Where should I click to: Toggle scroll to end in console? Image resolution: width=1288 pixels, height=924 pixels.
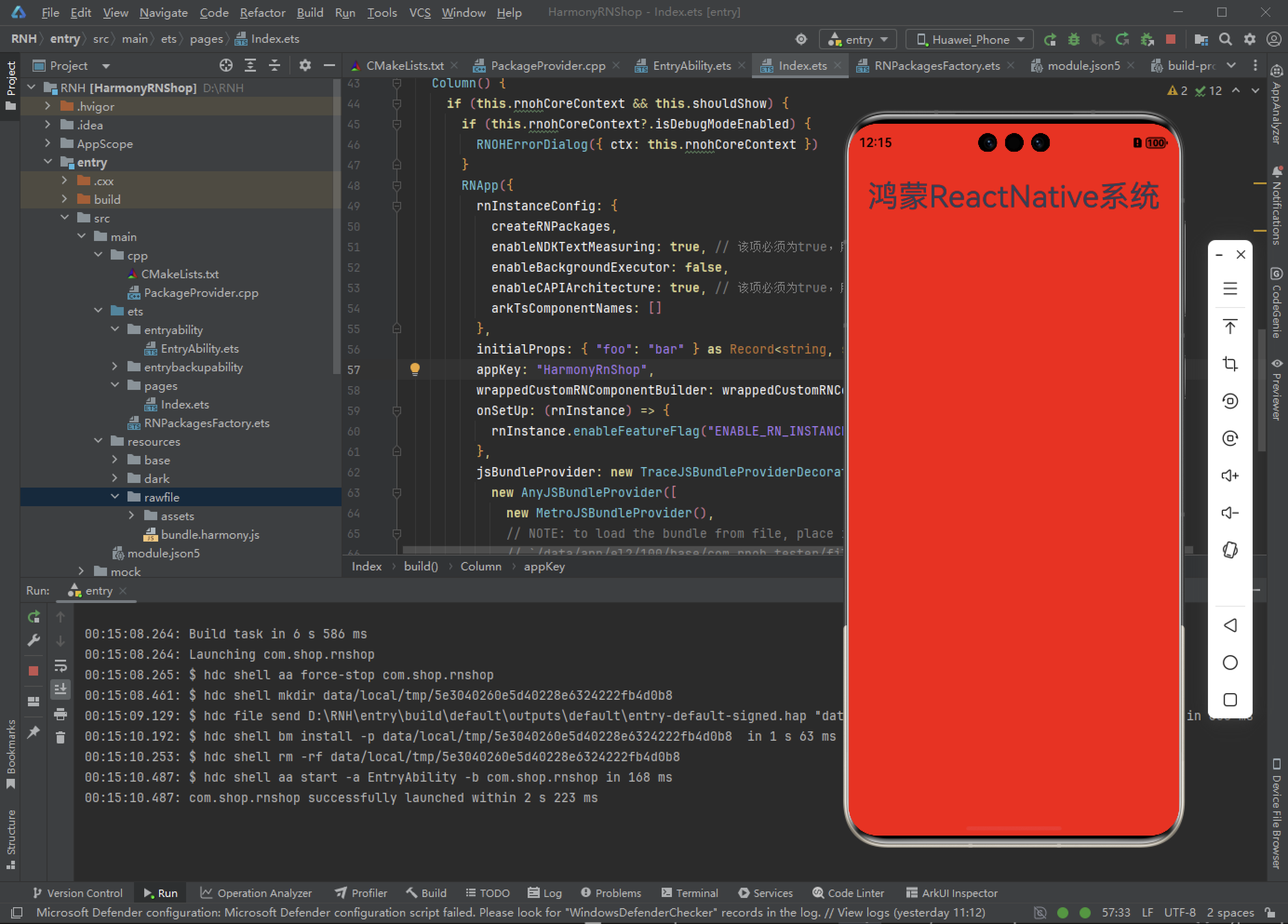point(60,690)
